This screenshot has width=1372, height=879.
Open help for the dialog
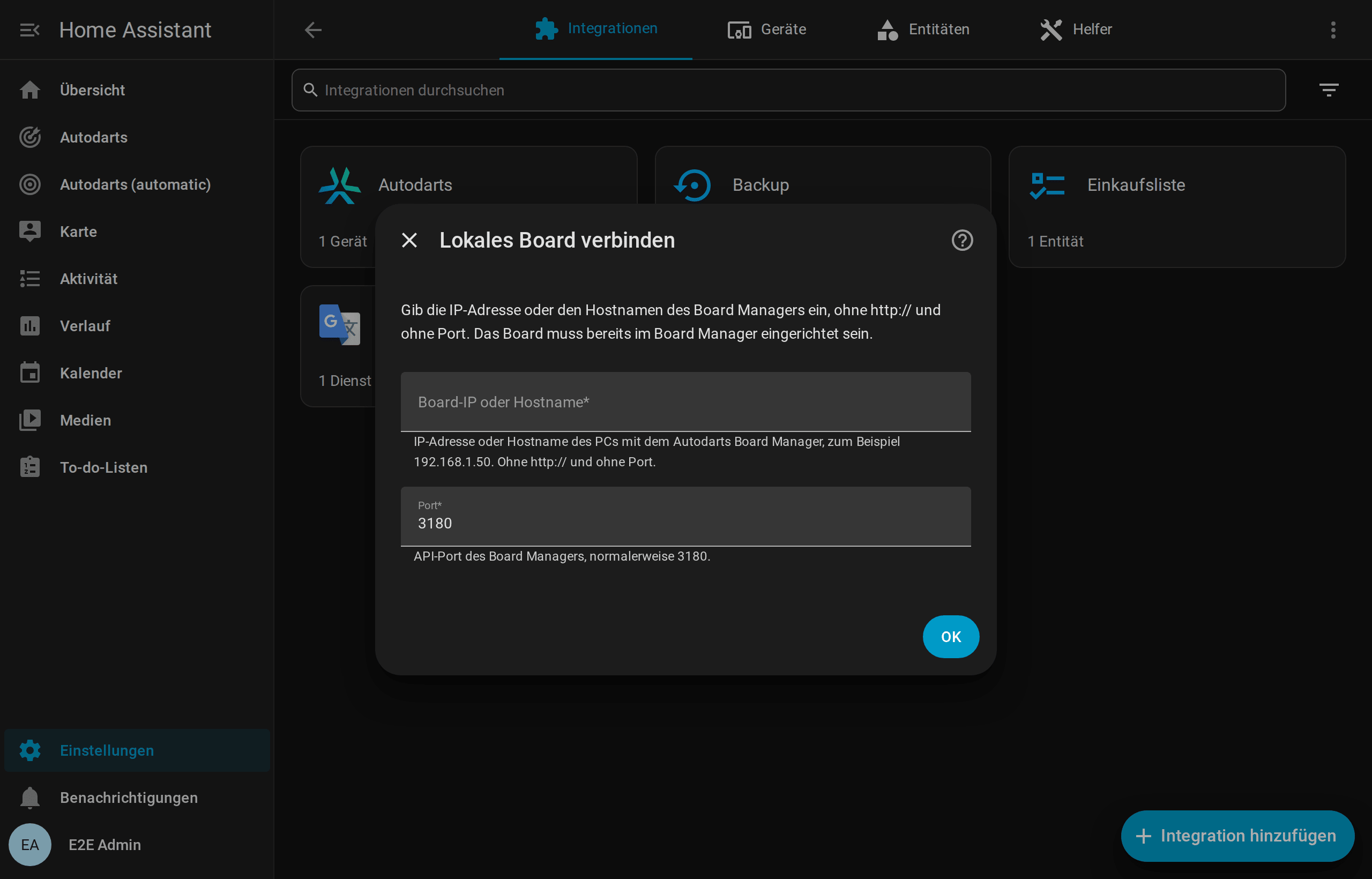[962, 240]
